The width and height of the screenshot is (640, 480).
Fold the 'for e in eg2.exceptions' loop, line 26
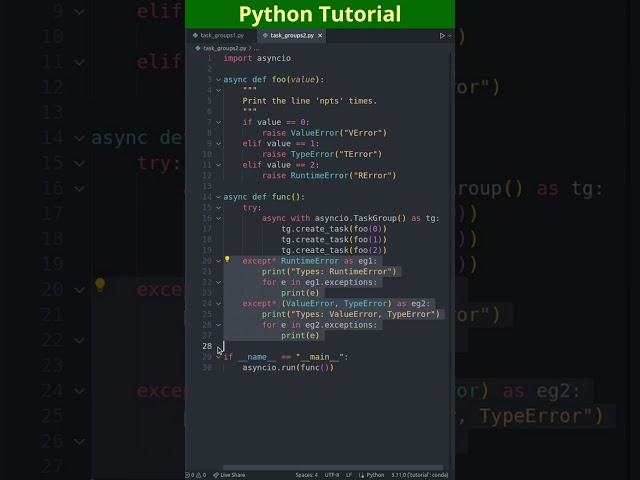pos(218,325)
